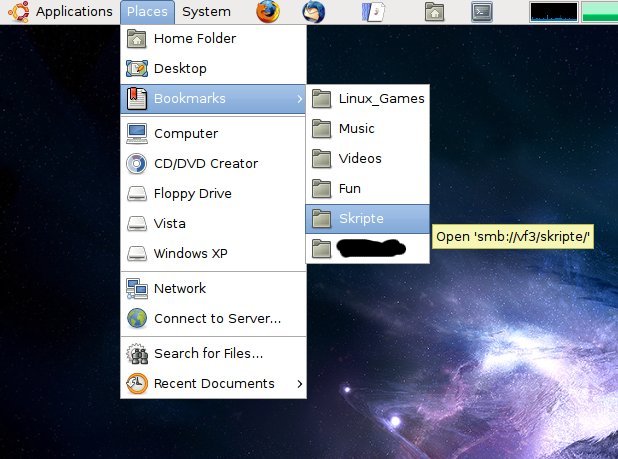This screenshot has height=459, width=618.
Task: Select Network label in Places menu
Action: [x=180, y=288]
